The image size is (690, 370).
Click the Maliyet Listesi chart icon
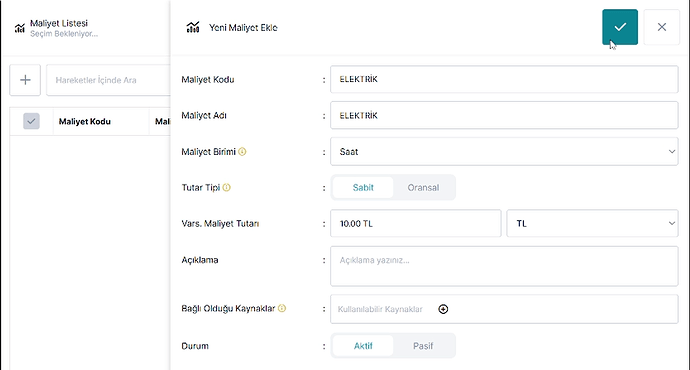point(20,29)
